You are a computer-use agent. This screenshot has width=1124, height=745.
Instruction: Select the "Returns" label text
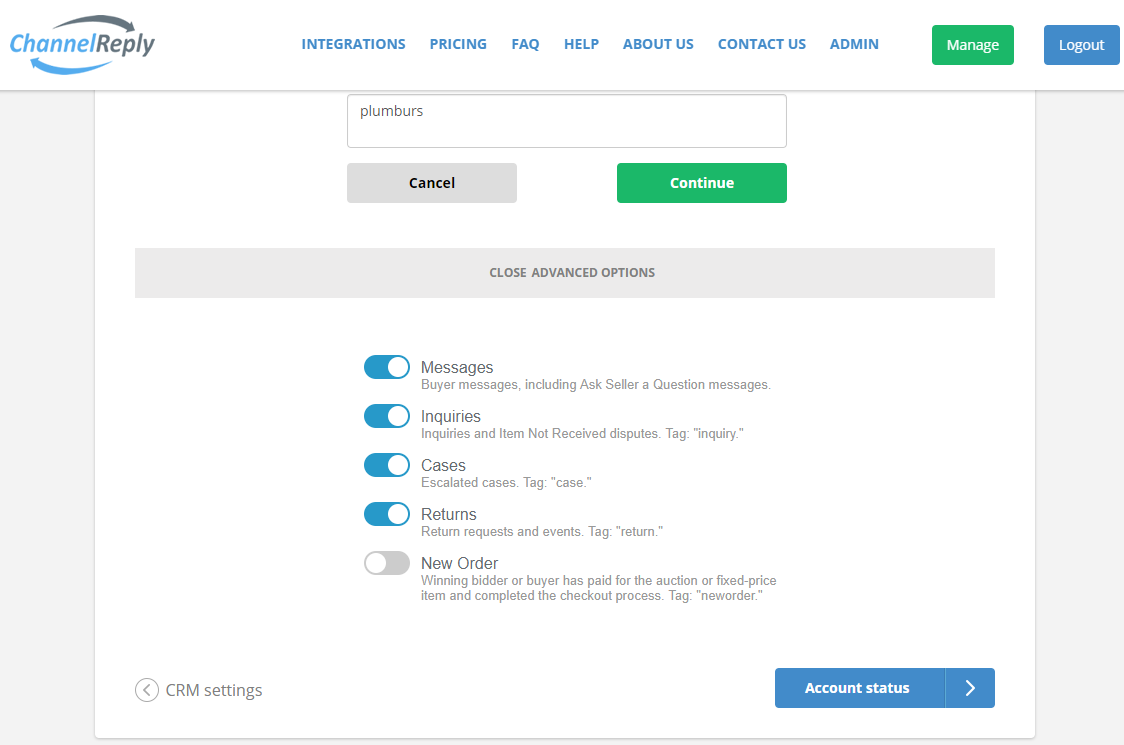[x=449, y=514]
